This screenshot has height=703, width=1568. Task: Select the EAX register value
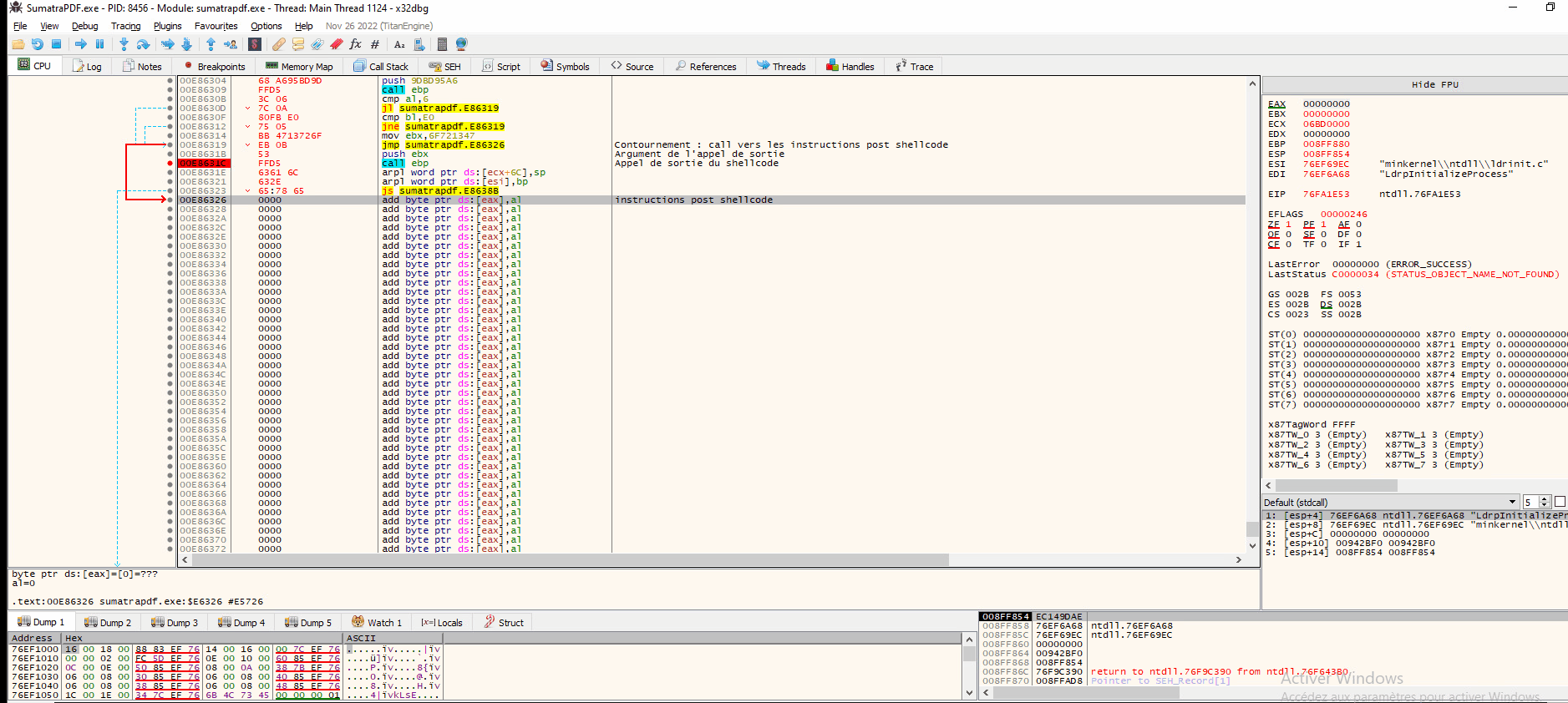(x=1326, y=104)
